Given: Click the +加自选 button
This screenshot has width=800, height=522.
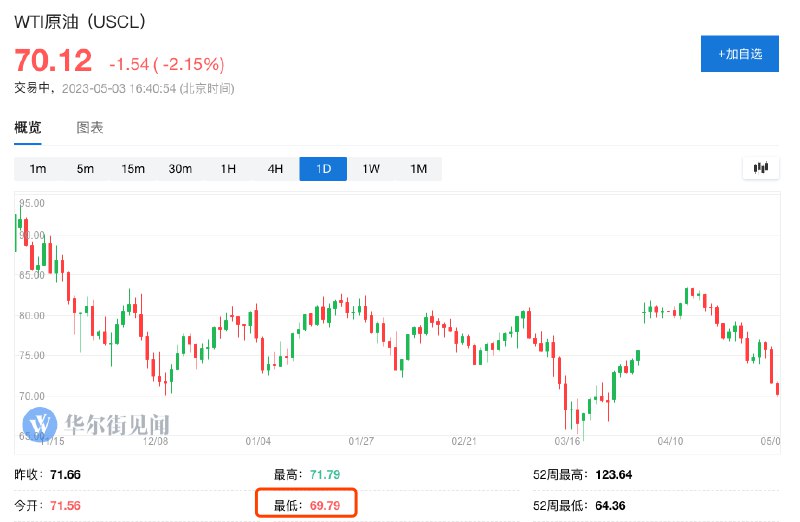Looking at the screenshot, I should click(739, 54).
